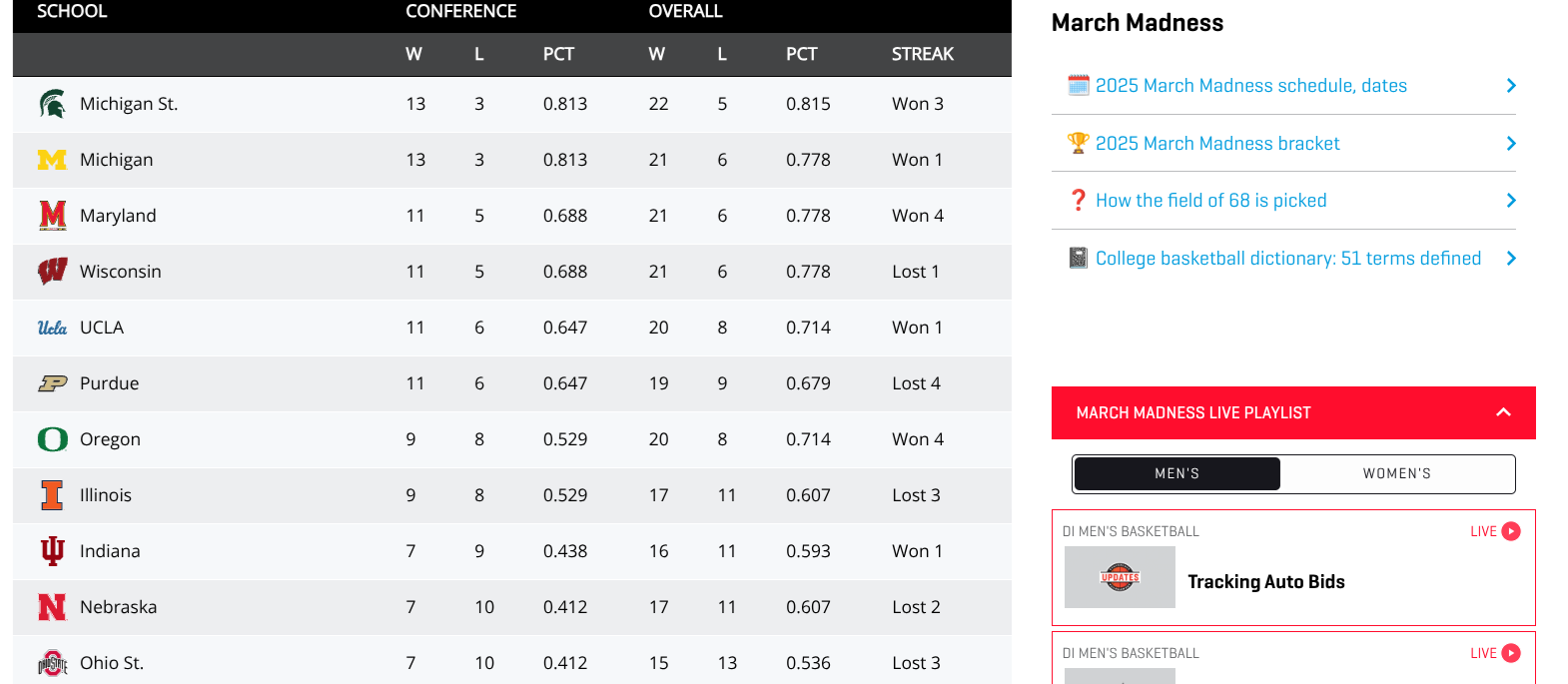Switch playlist to Women's
This screenshot has width=1568, height=684.
[x=1396, y=474]
